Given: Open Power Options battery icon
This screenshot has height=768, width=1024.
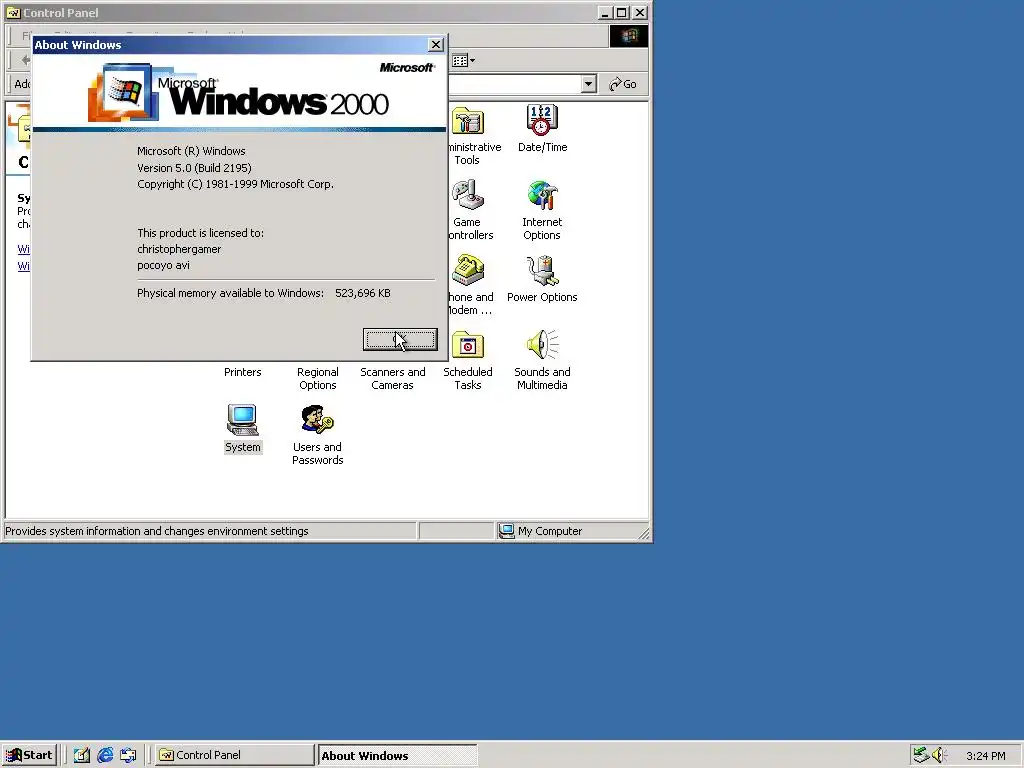Looking at the screenshot, I should (x=542, y=270).
